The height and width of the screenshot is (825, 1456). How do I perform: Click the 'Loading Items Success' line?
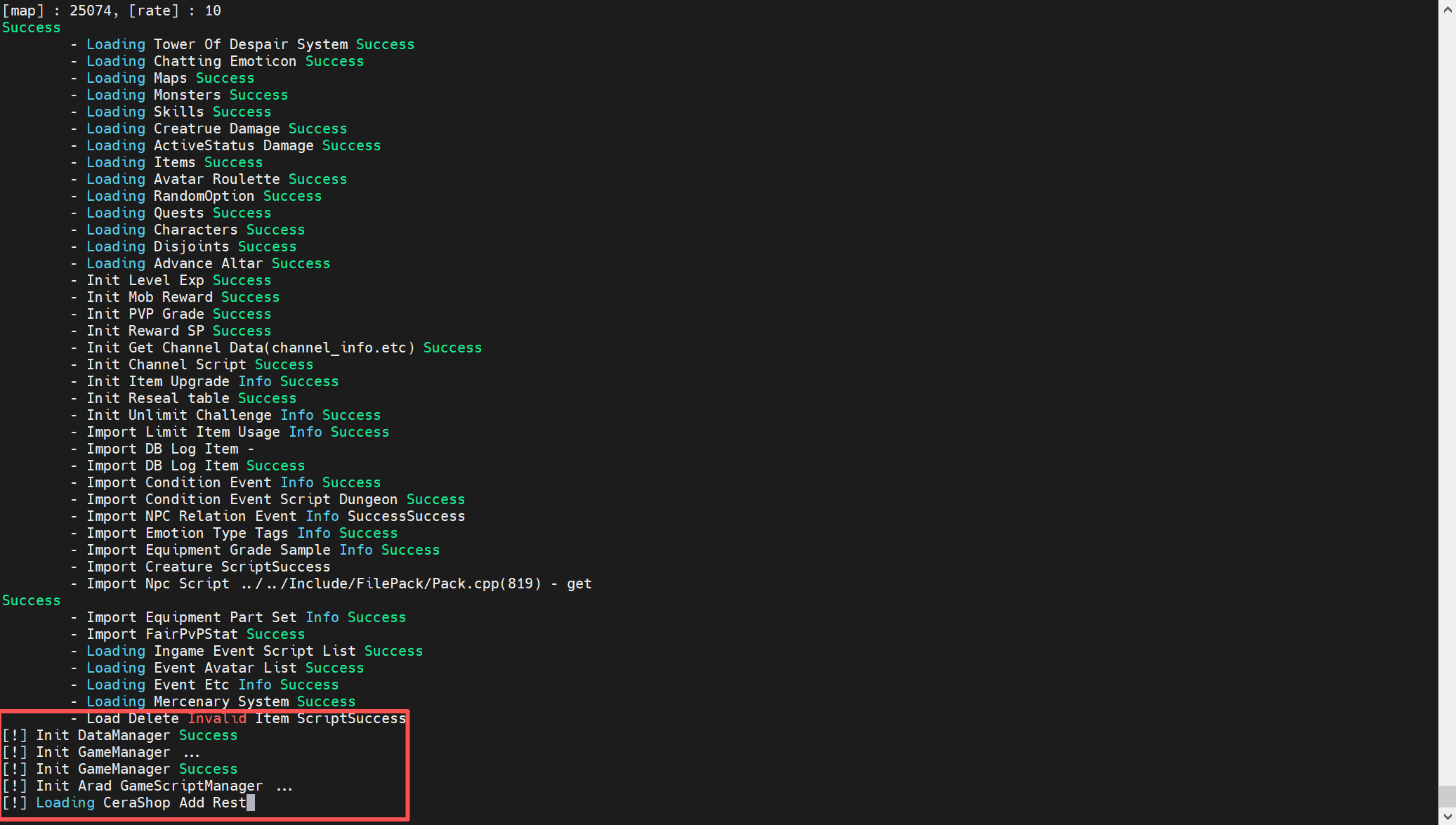tap(166, 162)
